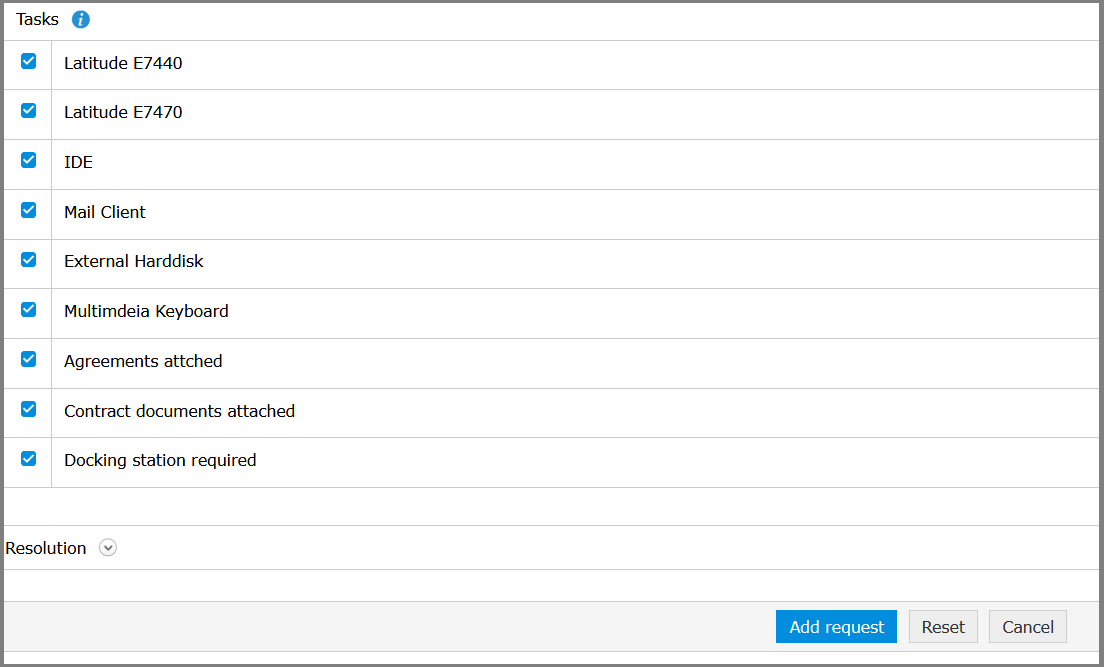
Task: Click the Resolution section label
Action: pyautogui.click(x=46, y=548)
